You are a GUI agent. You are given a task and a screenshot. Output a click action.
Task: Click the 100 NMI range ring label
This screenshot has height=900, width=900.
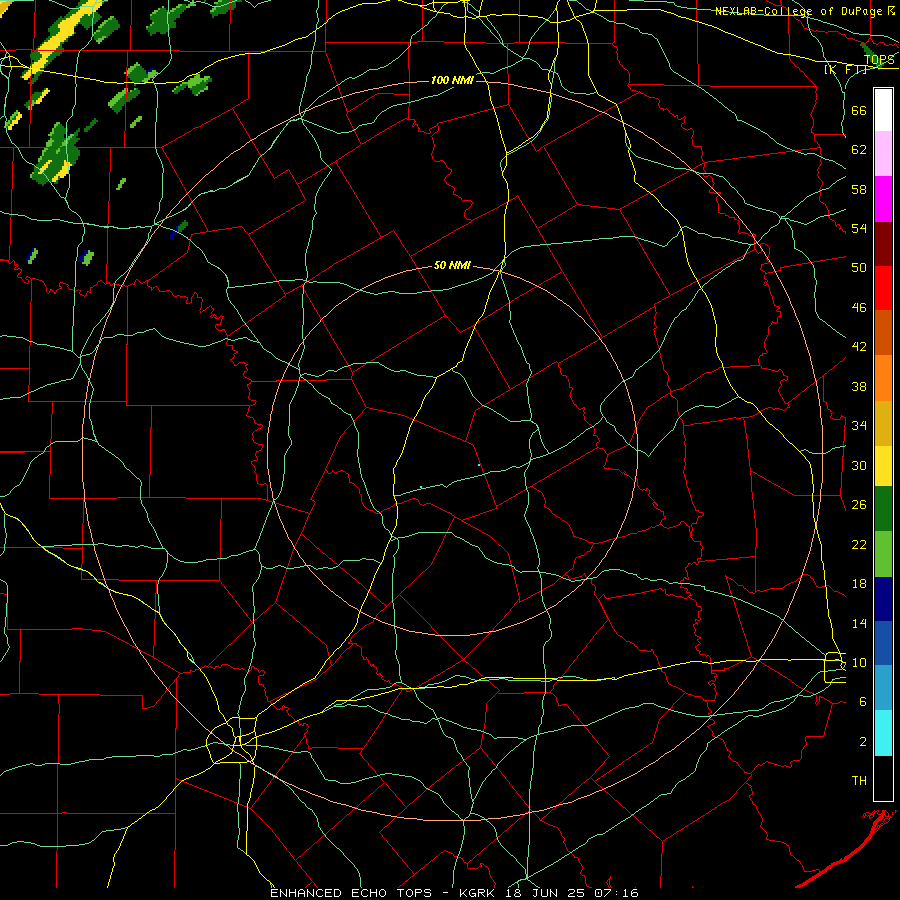click(x=452, y=80)
